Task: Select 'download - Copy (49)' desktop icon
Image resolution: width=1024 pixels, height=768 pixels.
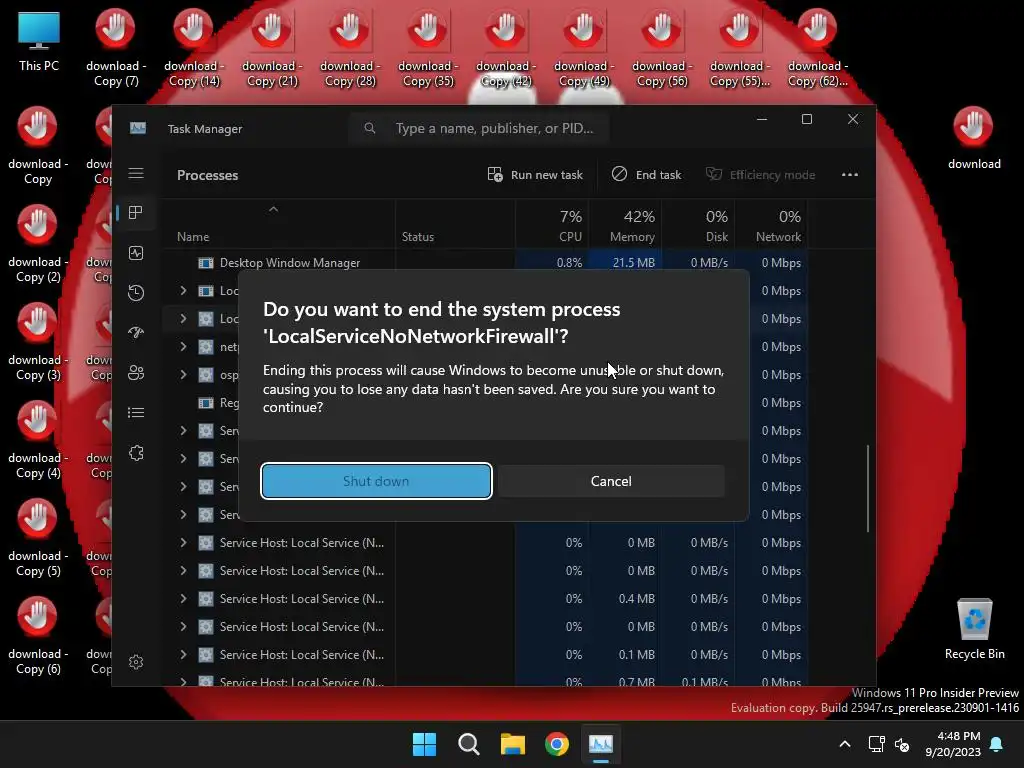Action: 584,47
